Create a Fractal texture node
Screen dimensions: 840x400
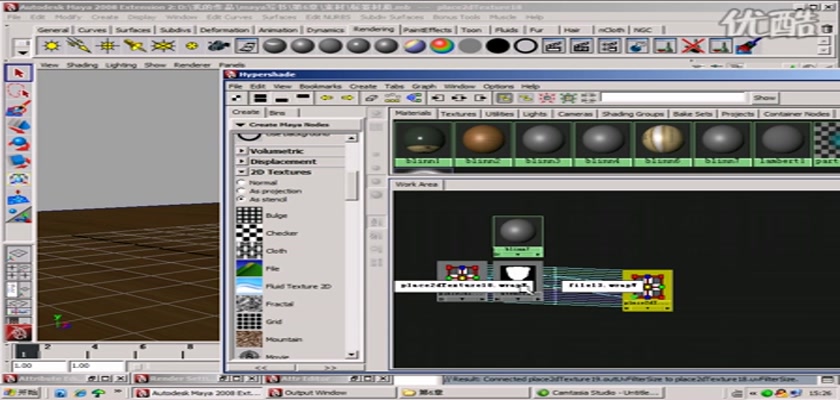point(250,304)
